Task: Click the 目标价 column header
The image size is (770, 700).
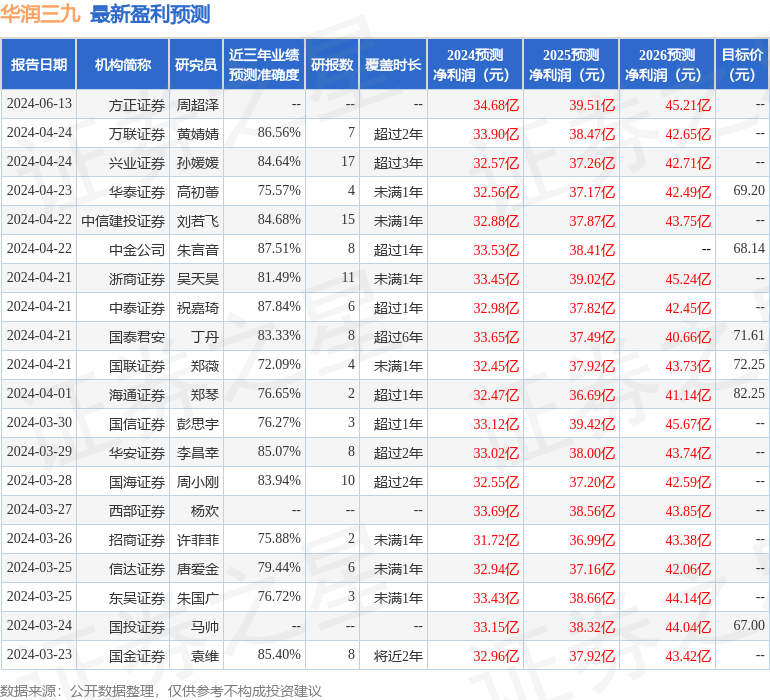Action: [742, 64]
